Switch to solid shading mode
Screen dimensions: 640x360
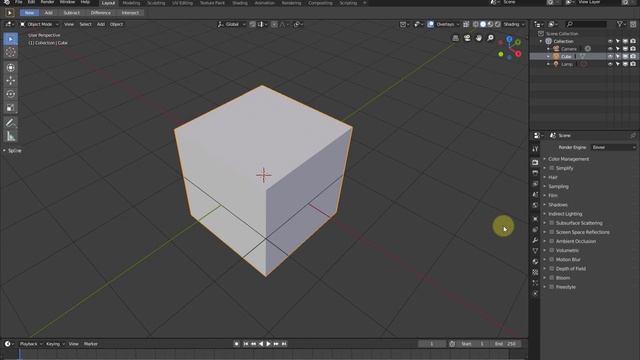483,24
